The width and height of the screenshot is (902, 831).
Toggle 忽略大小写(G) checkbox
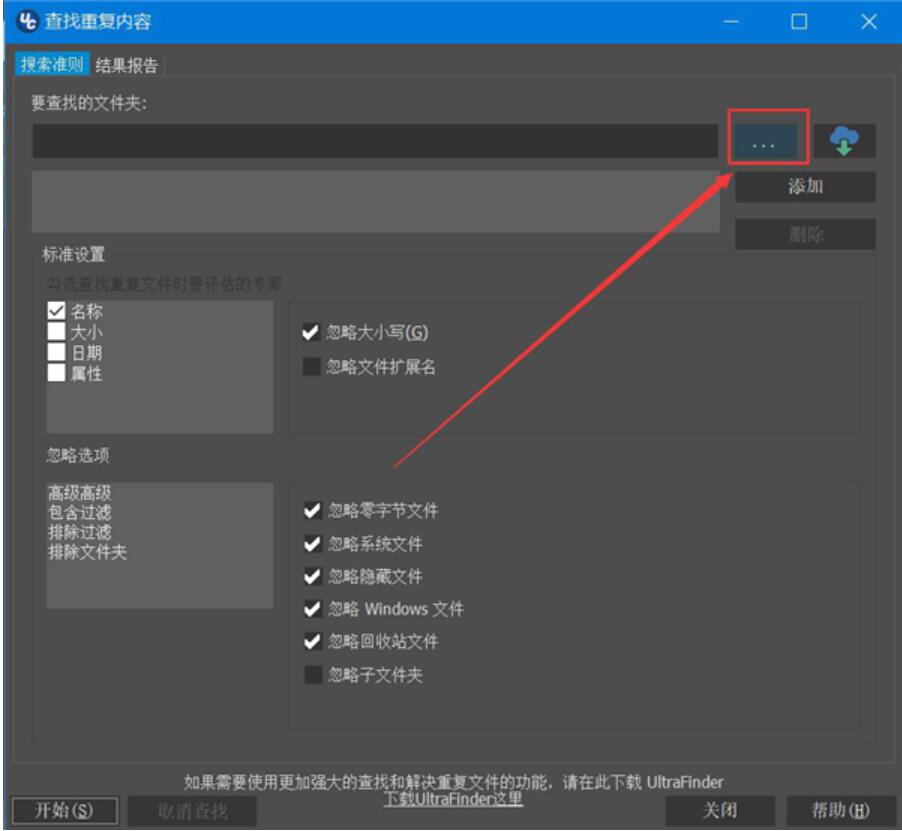[x=311, y=332]
